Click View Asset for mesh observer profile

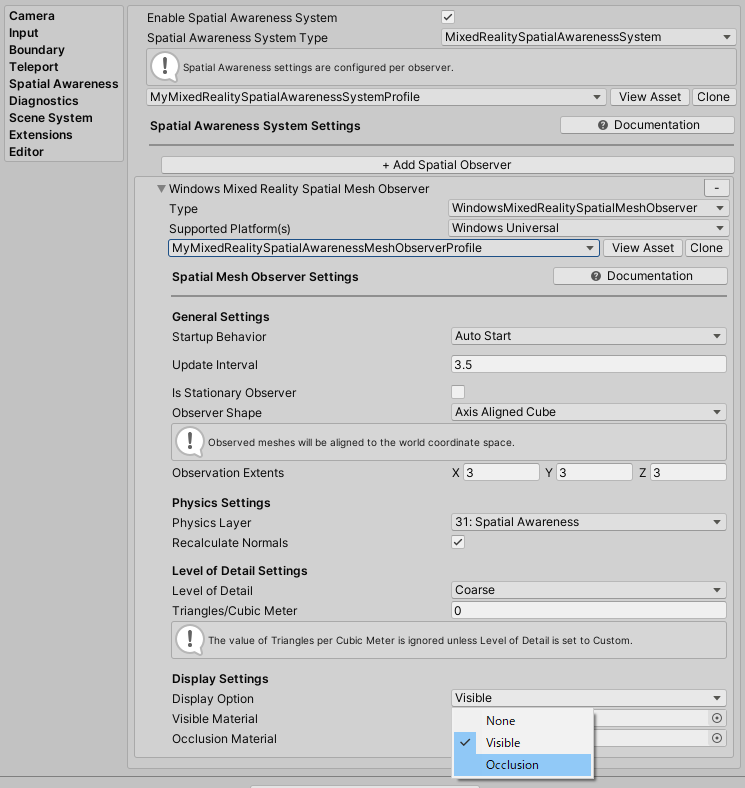642,248
